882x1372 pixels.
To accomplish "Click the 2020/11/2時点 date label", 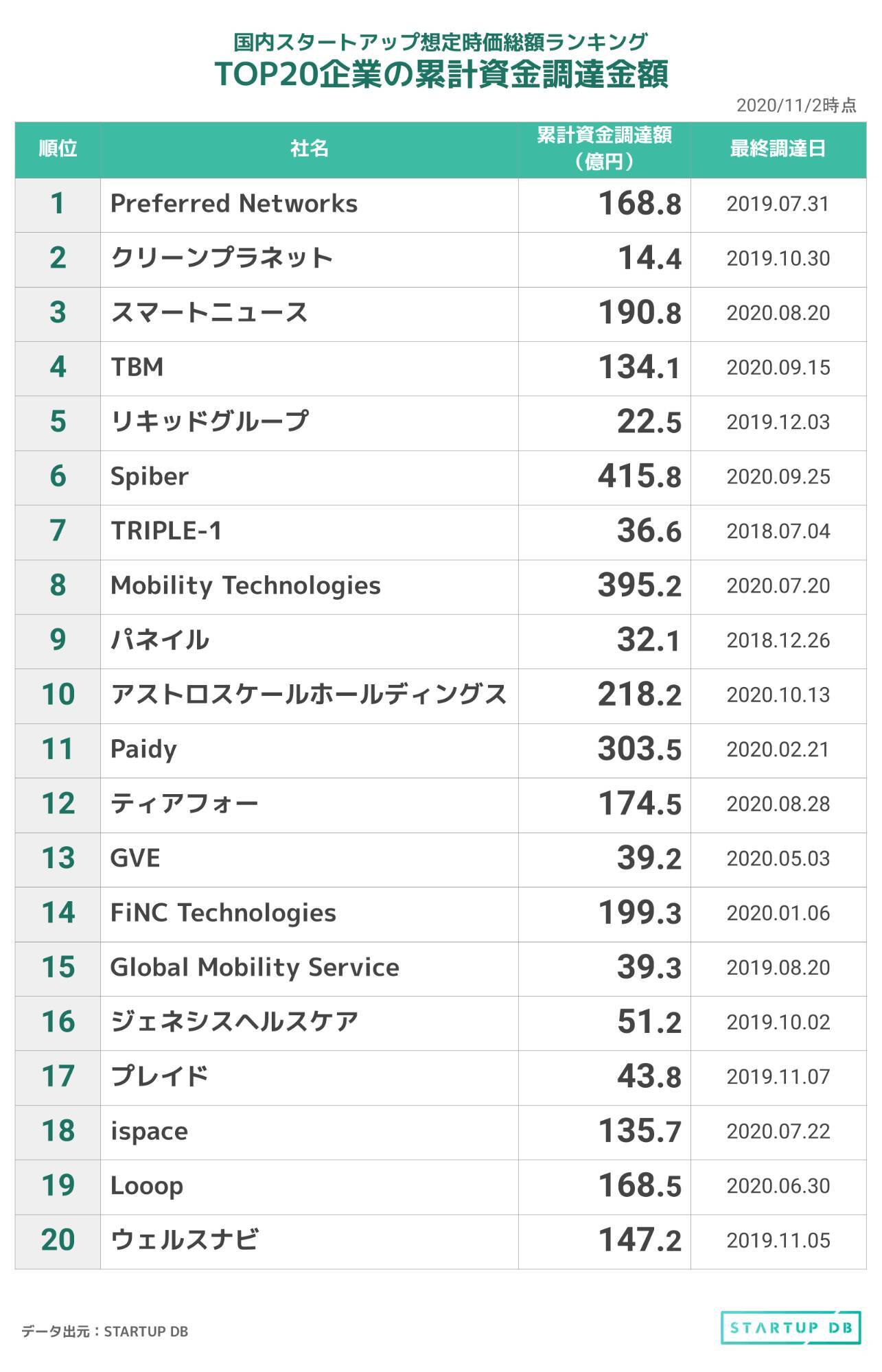I will [x=796, y=105].
